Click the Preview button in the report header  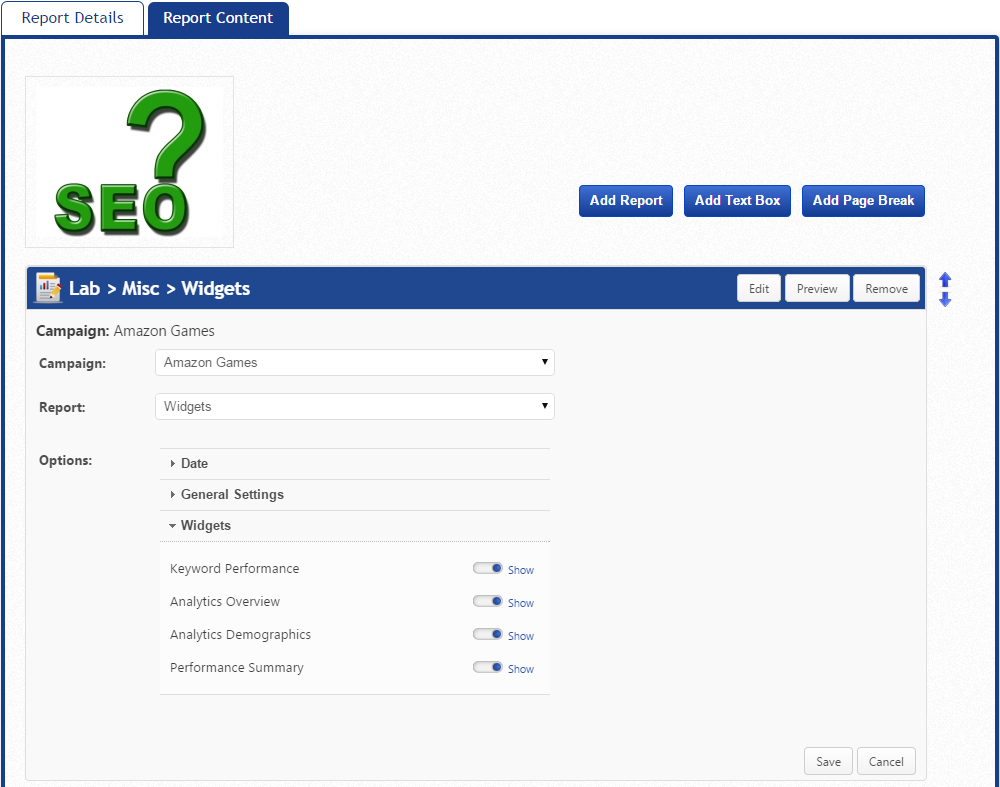click(817, 289)
